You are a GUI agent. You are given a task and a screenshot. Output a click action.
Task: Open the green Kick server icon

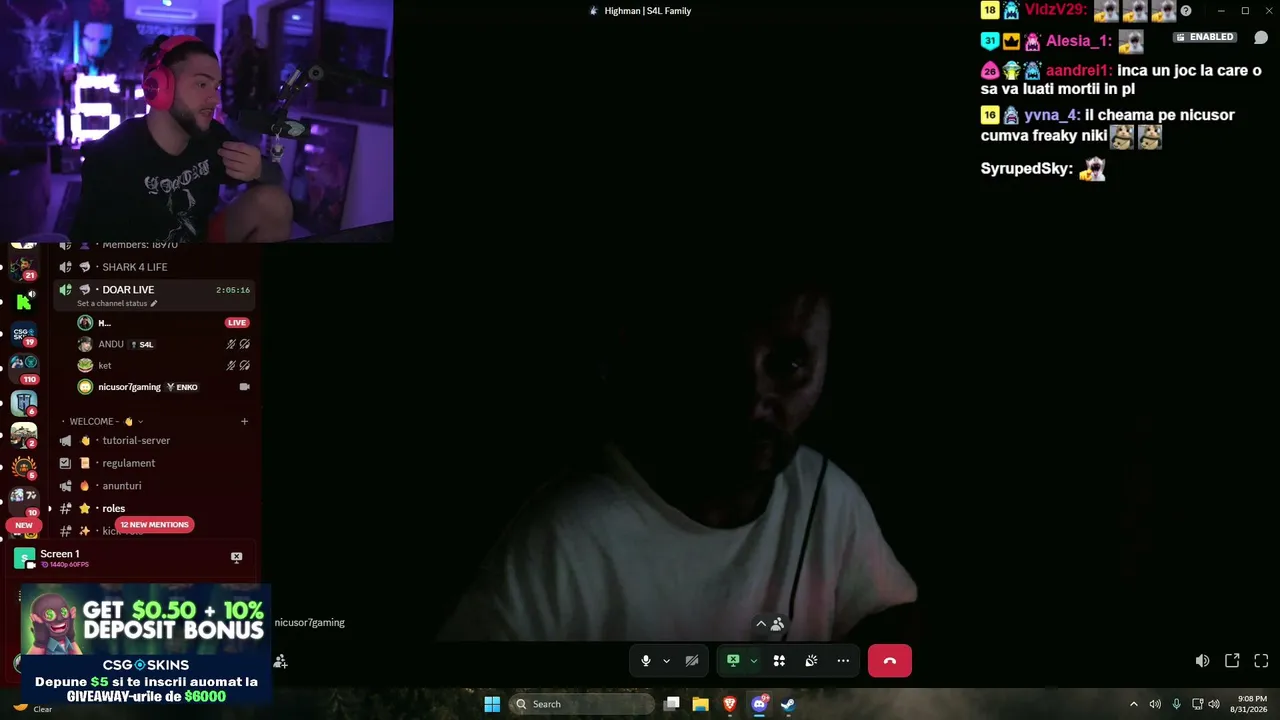pos(24,302)
